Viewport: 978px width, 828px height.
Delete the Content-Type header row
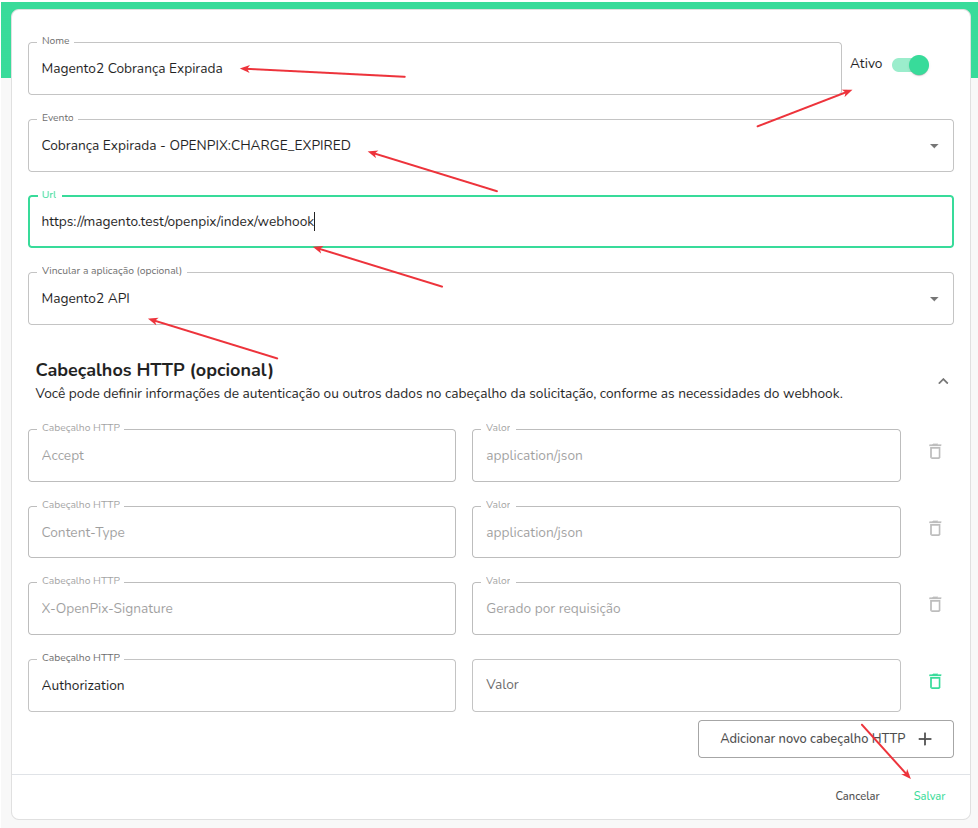[x=935, y=528]
